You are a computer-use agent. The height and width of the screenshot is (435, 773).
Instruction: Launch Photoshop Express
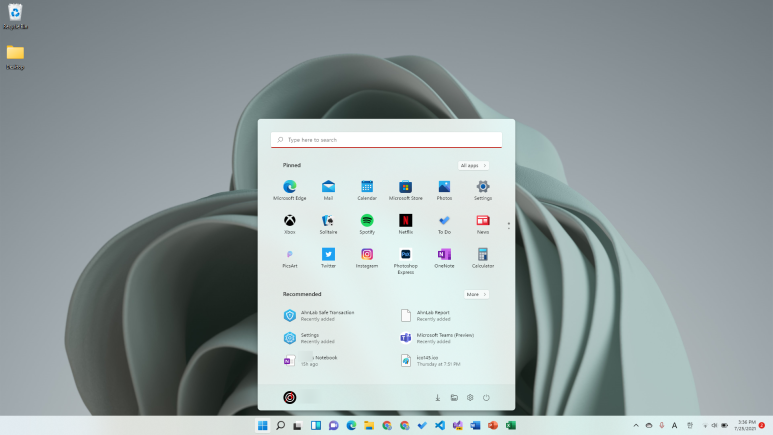tap(406, 261)
